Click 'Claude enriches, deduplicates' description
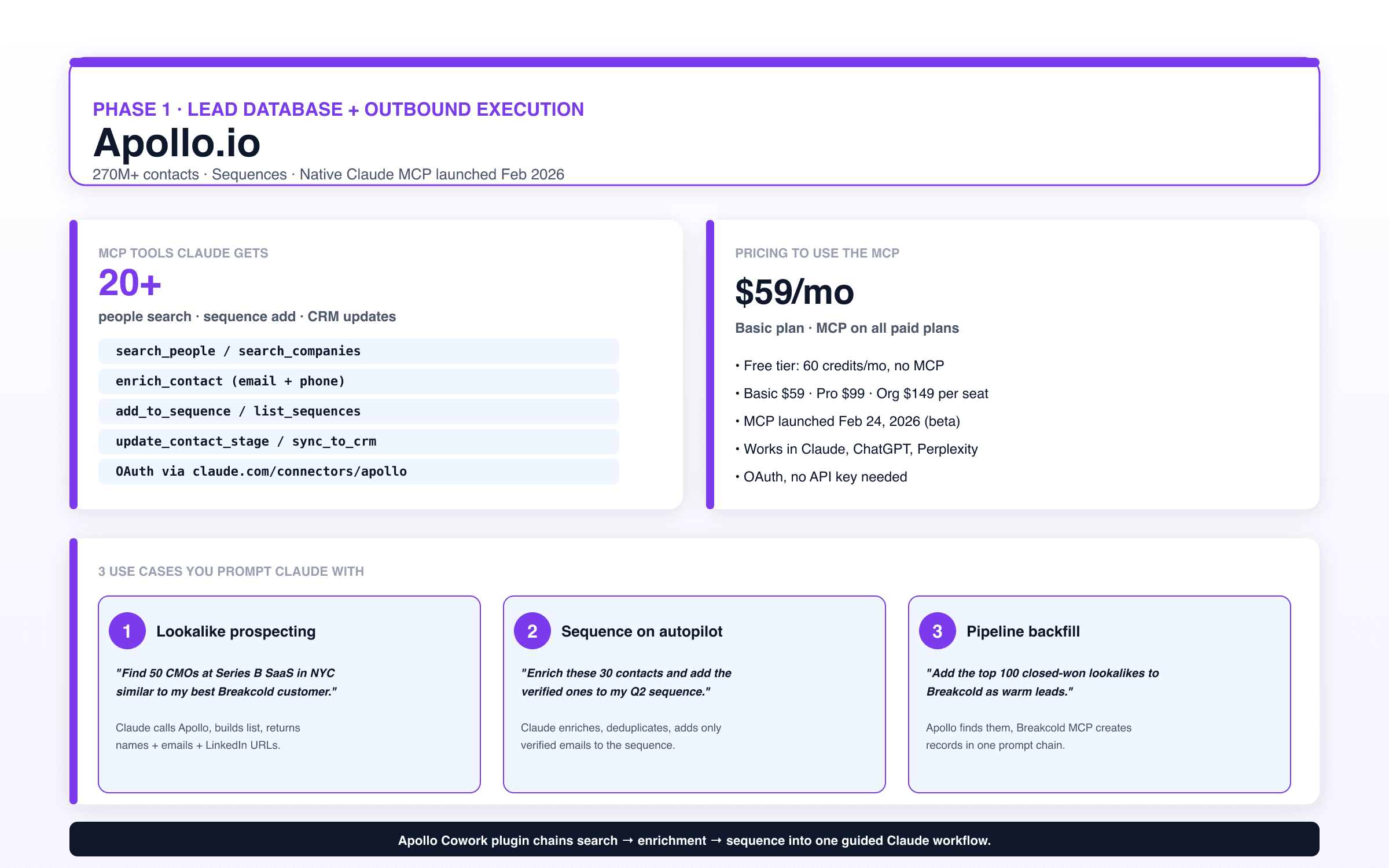This screenshot has height=868, width=1389. pyautogui.click(x=621, y=736)
